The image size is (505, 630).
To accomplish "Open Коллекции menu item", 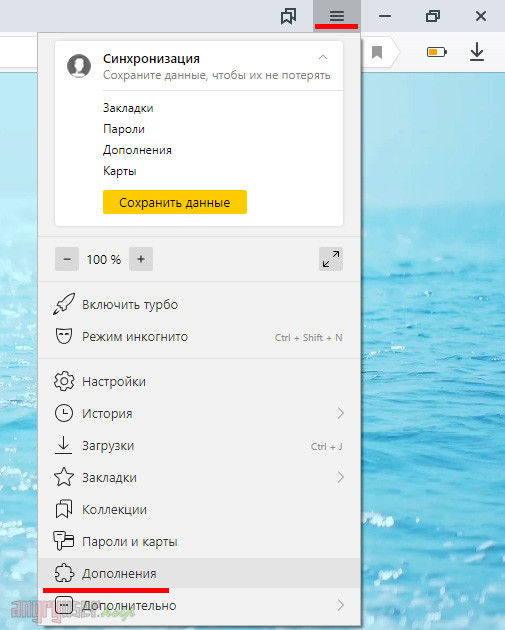I will pos(199,509).
